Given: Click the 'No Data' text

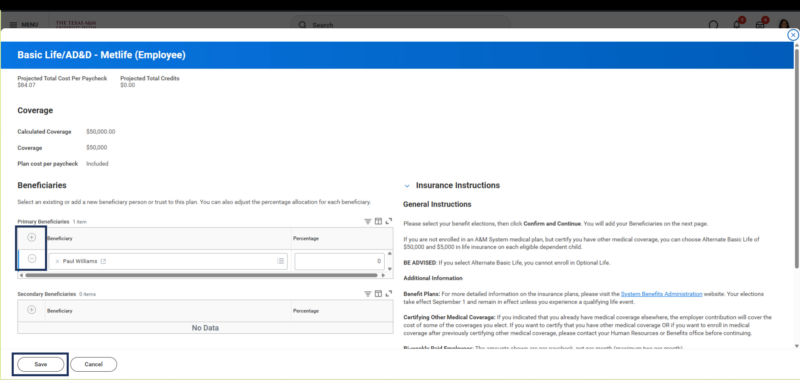Looking at the screenshot, I should point(205,328).
